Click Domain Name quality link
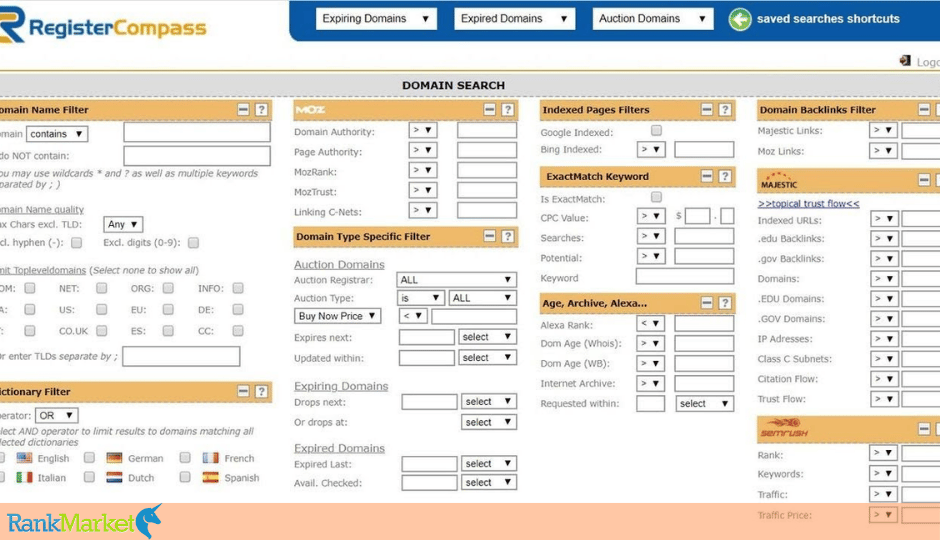 [x=42, y=209]
